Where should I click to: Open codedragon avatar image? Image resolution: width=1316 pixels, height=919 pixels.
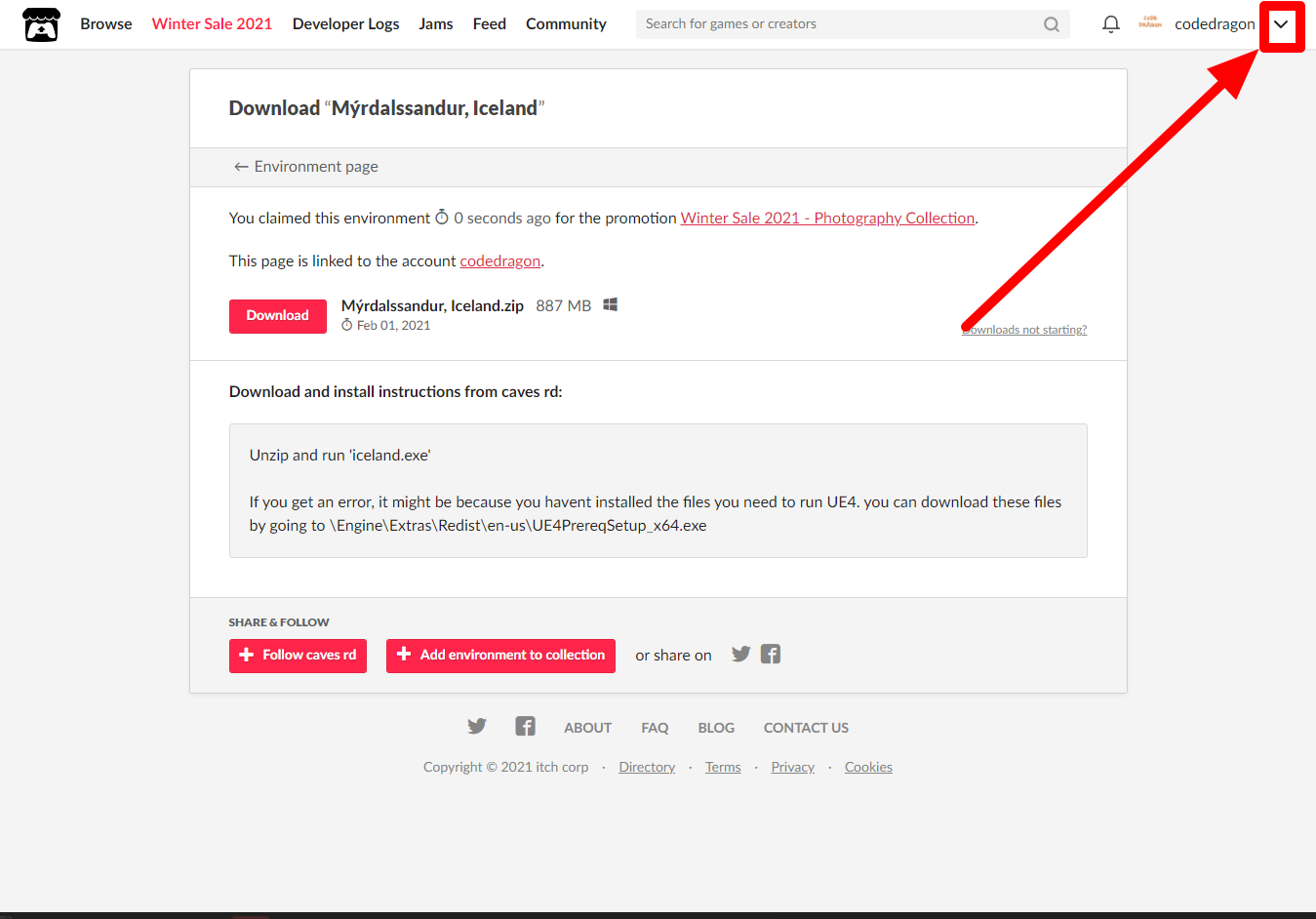1150,23
